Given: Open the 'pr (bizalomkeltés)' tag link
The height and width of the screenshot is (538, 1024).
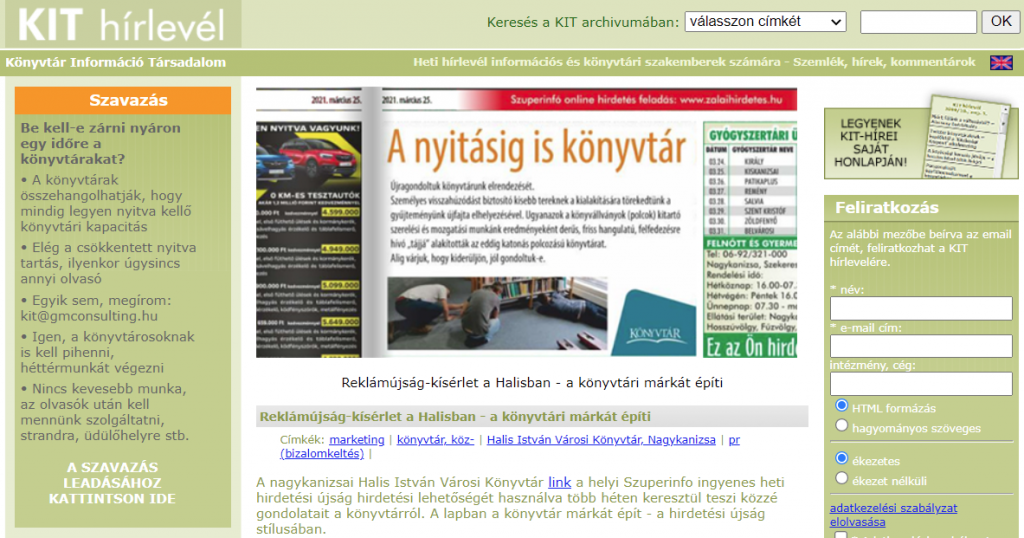Looking at the screenshot, I should coord(322,454).
